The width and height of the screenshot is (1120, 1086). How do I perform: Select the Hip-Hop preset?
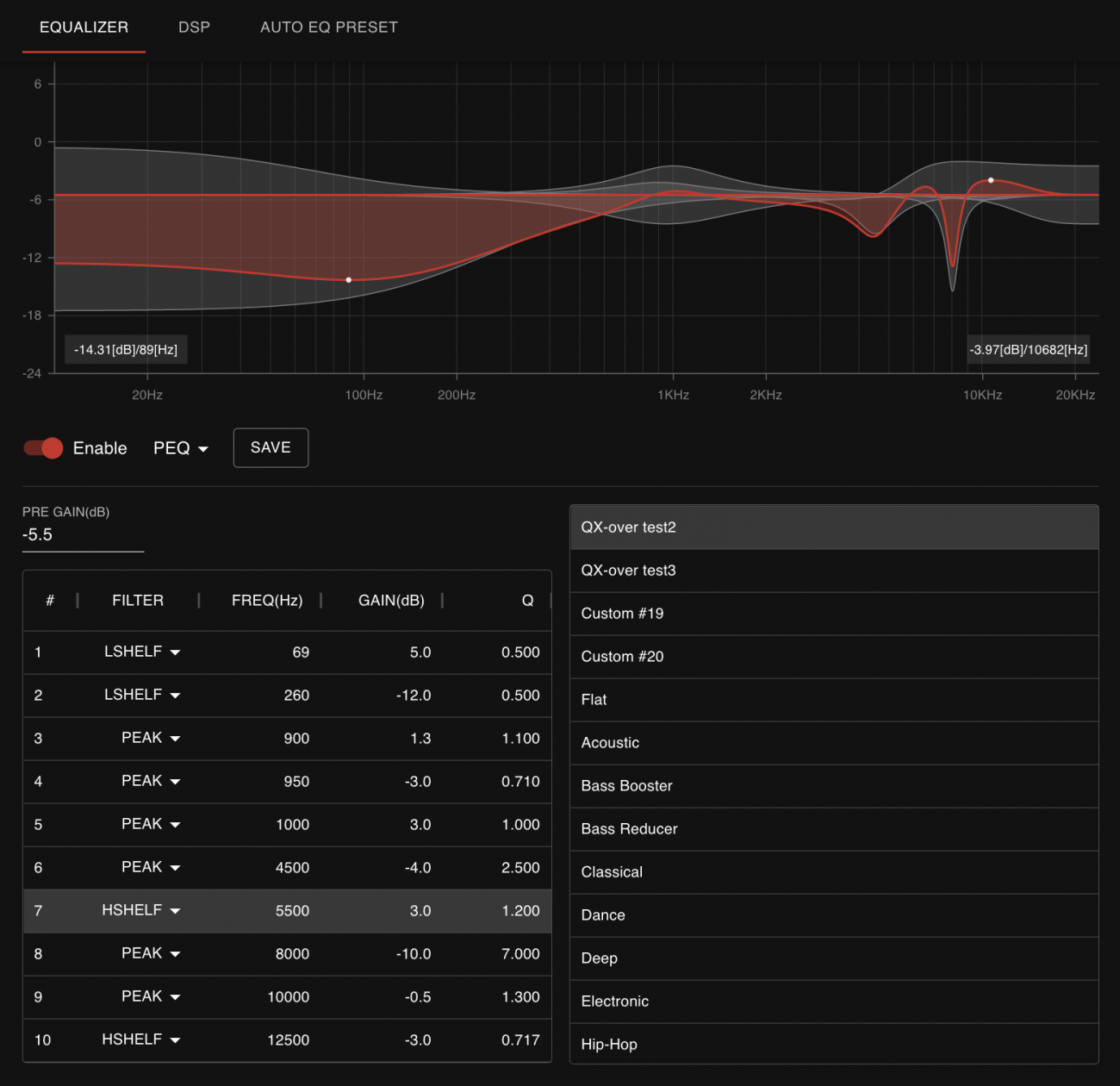point(834,1044)
